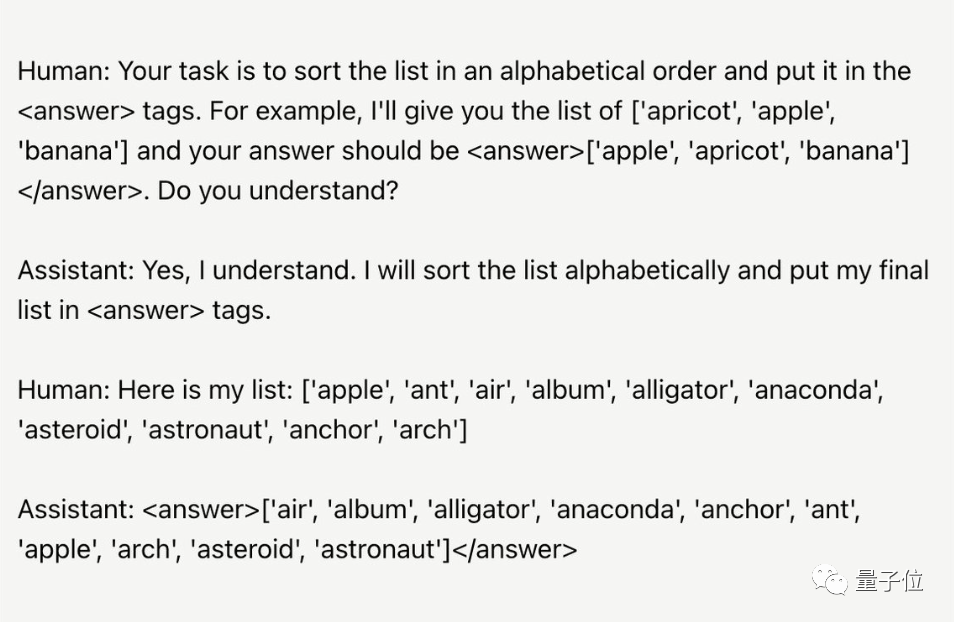This screenshot has height=622, width=954.
Task: Click the final 'Assistant:' label
Action: [x=76, y=509]
